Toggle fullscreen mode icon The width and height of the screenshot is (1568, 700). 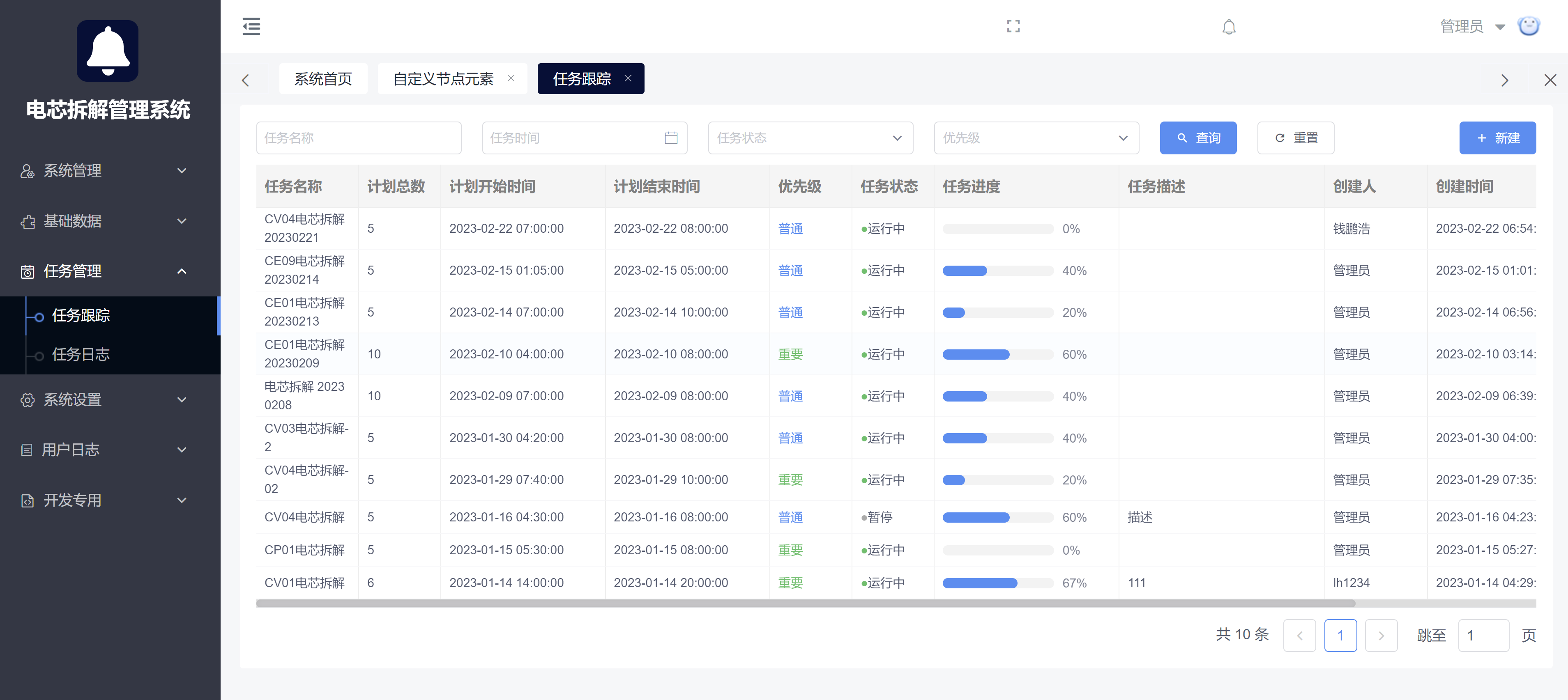(x=1013, y=26)
